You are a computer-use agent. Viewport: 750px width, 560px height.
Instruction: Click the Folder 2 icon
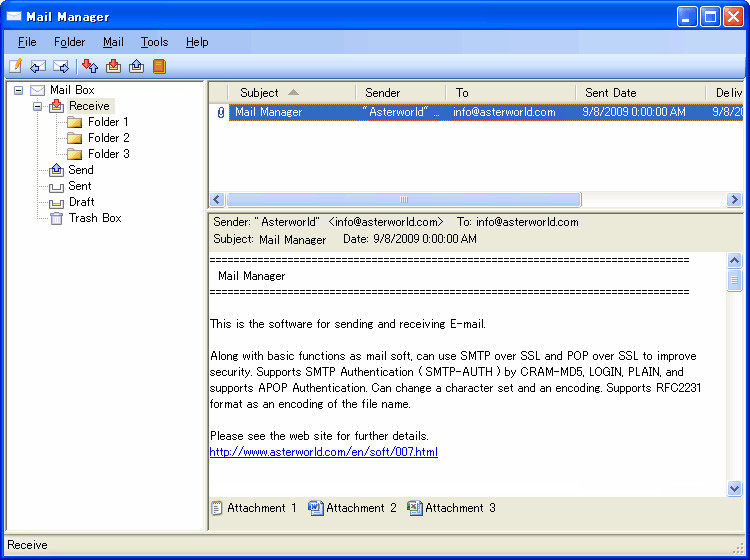pos(75,138)
